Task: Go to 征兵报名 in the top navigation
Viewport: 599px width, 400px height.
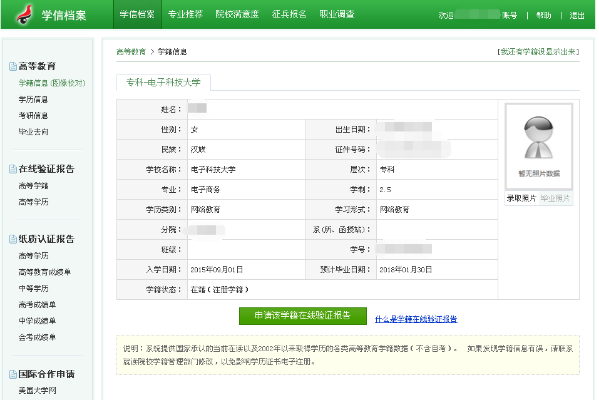Action: pos(289,15)
